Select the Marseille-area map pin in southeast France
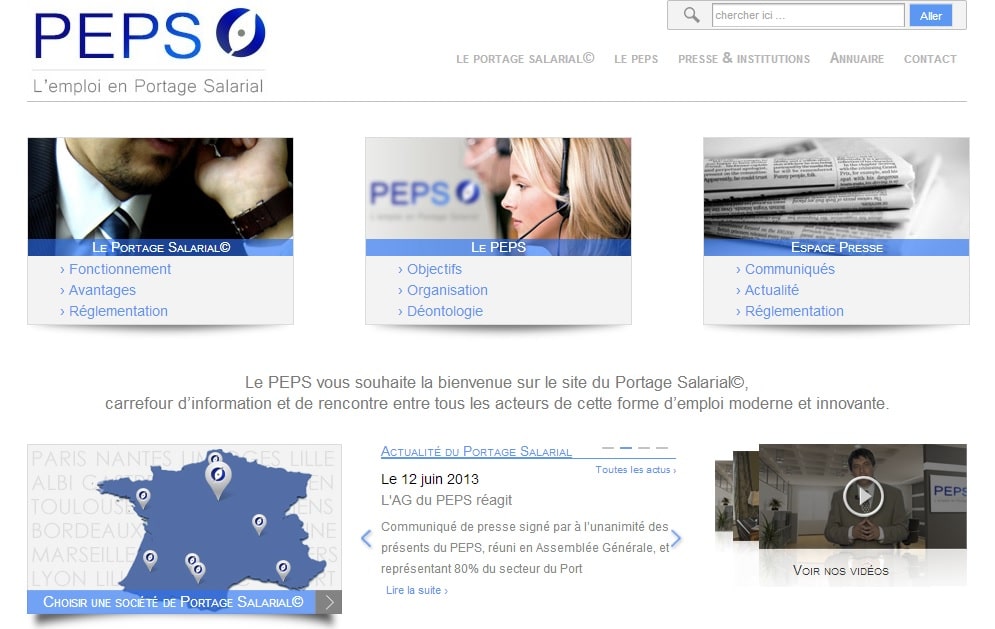Image resolution: width=995 pixels, height=629 pixels. pyautogui.click(x=283, y=569)
